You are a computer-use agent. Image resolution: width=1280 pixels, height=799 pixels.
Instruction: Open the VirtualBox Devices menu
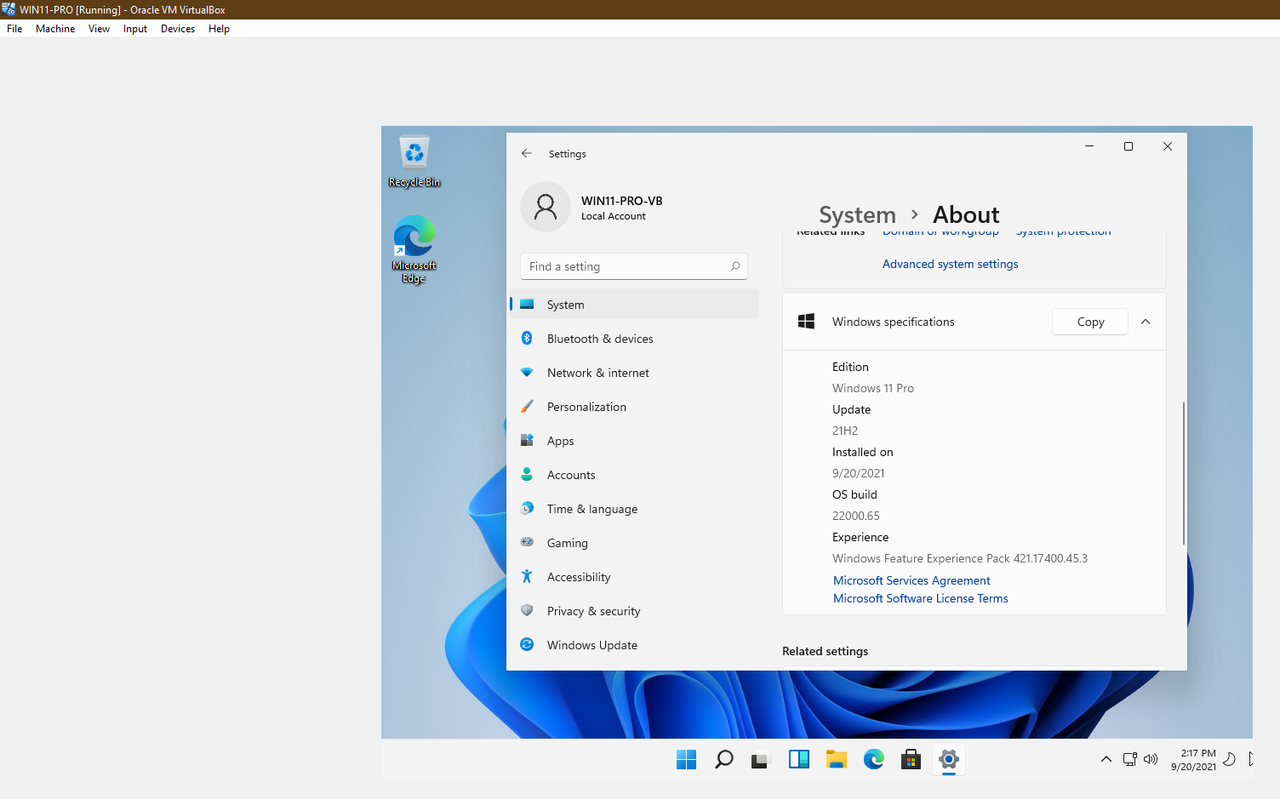[x=178, y=29]
